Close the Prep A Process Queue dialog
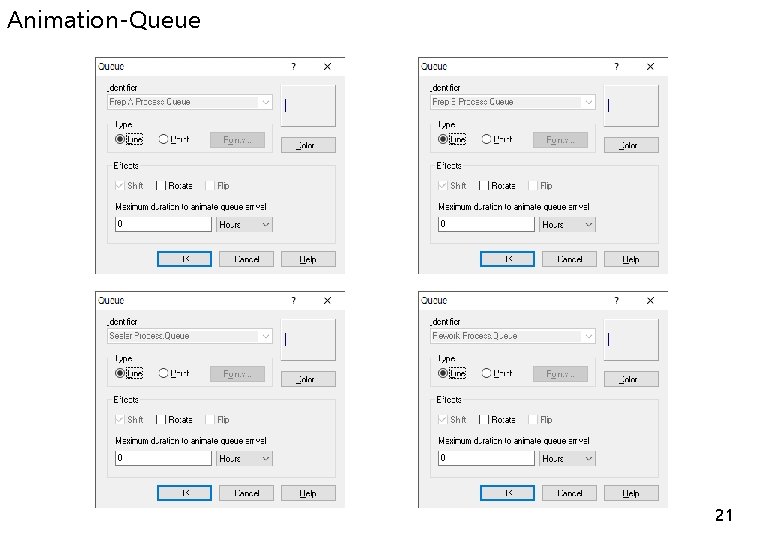 327,66
